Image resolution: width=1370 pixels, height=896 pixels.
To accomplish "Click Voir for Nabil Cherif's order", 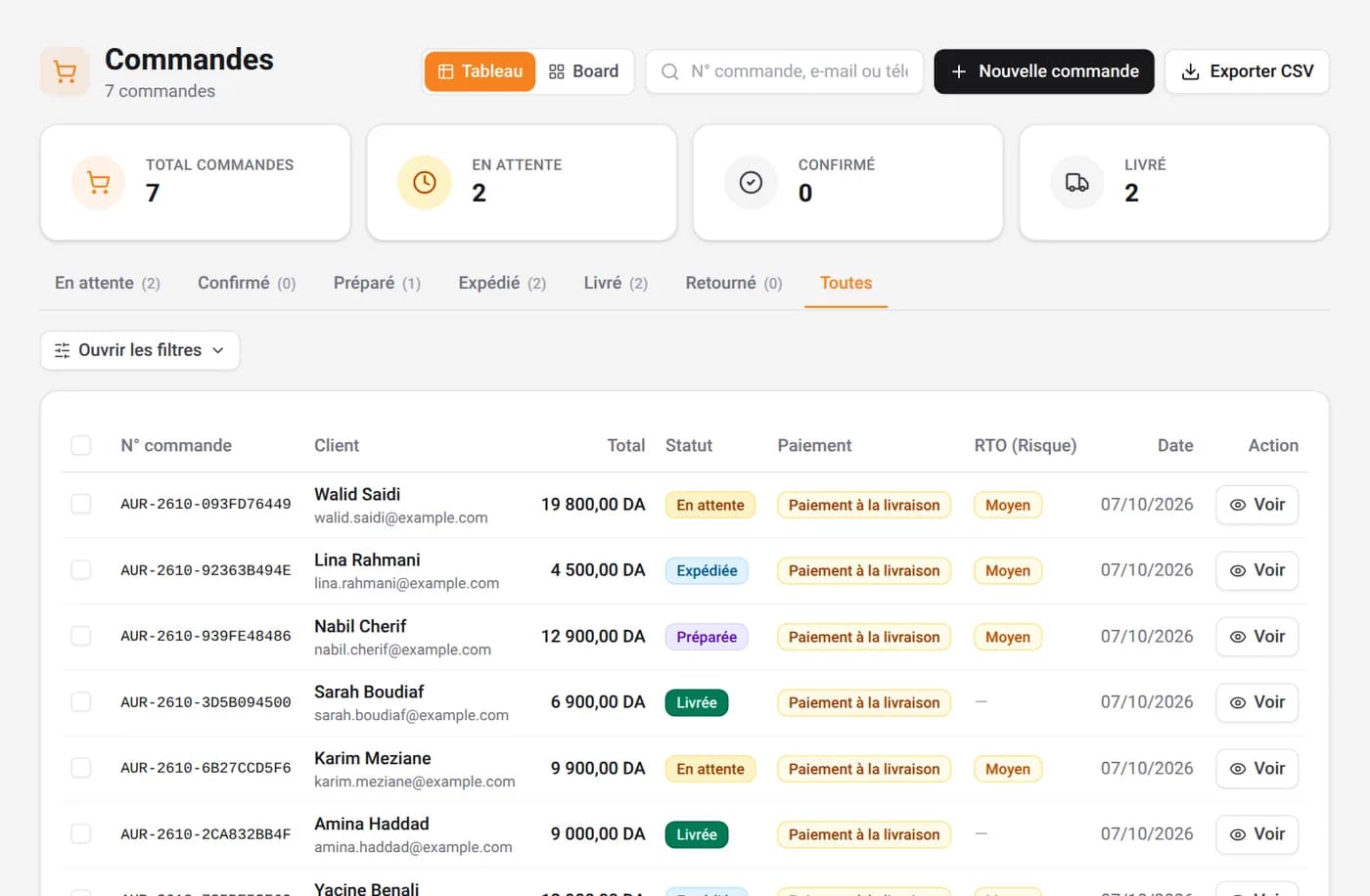I will point(1256,637).
